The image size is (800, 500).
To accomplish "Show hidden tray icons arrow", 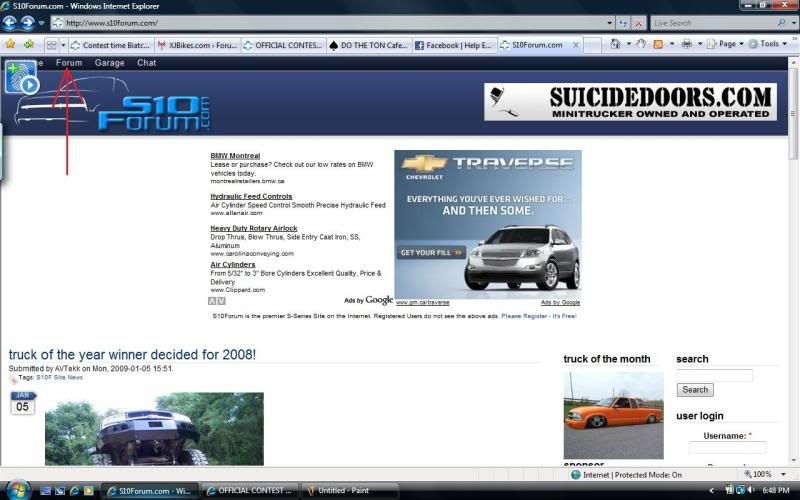I will 712,491.
